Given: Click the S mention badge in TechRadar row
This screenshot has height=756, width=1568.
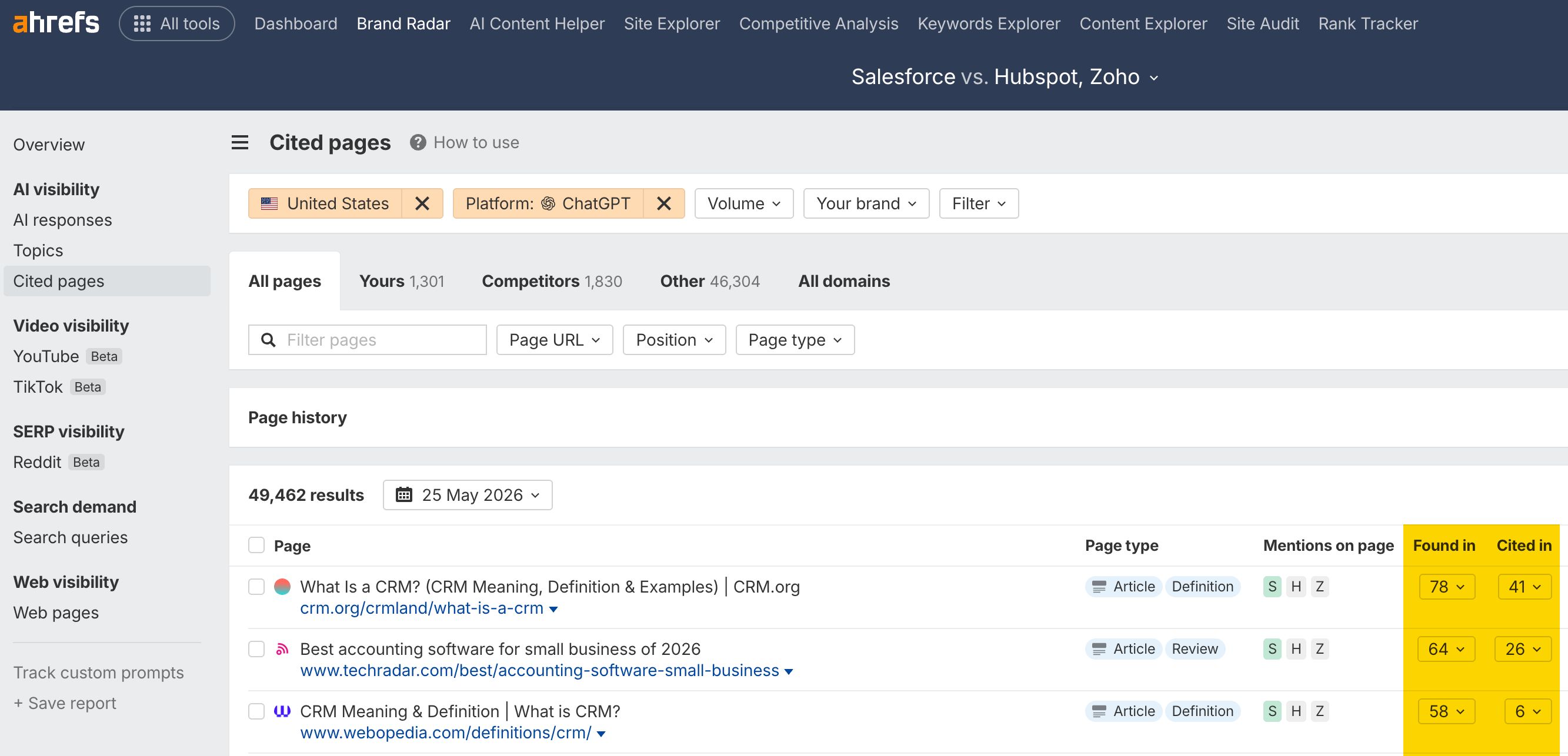Looking at the screenshot, I should click(1272, 649).
